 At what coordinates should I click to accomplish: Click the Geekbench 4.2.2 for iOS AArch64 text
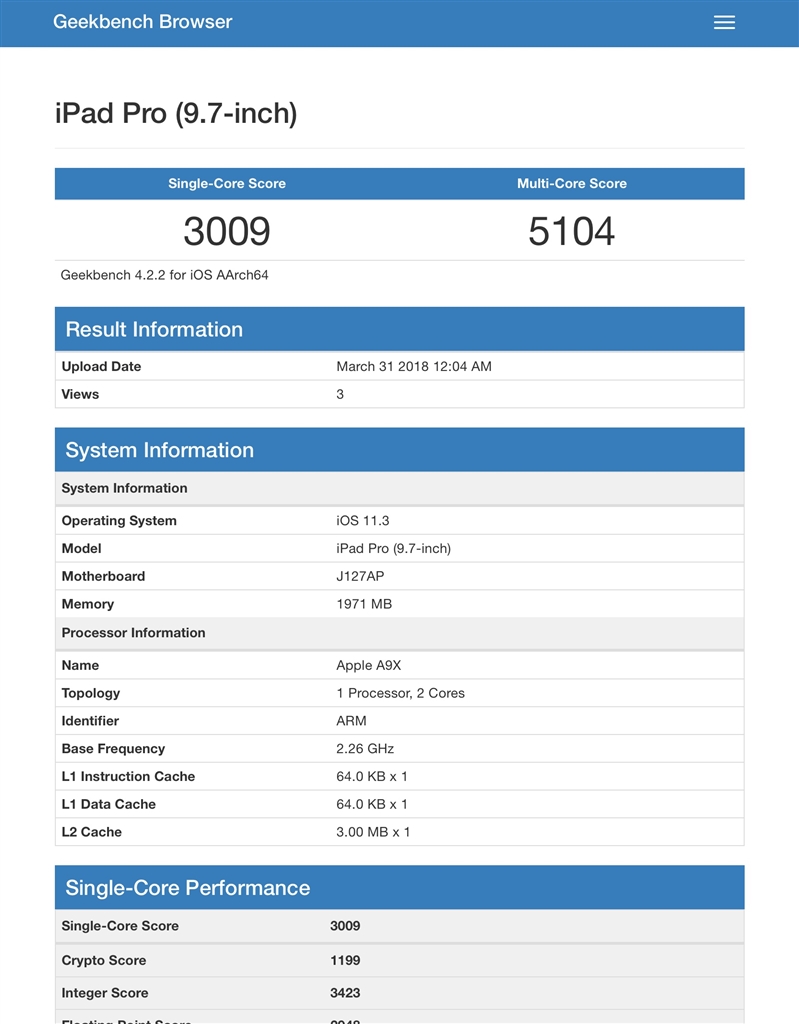(165, 275)
